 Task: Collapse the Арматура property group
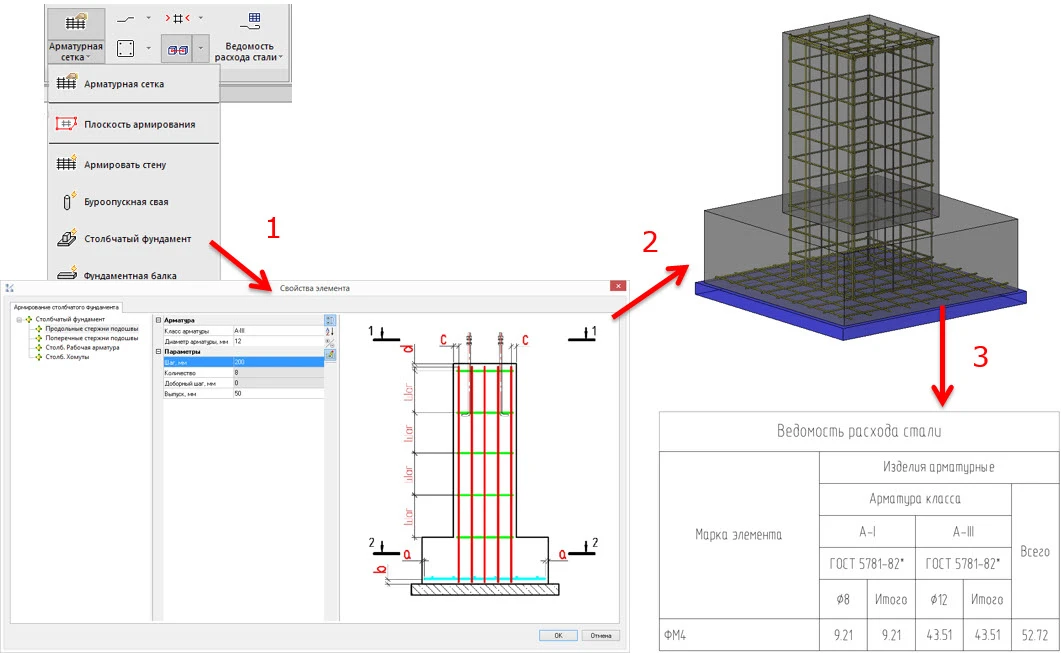158,320
